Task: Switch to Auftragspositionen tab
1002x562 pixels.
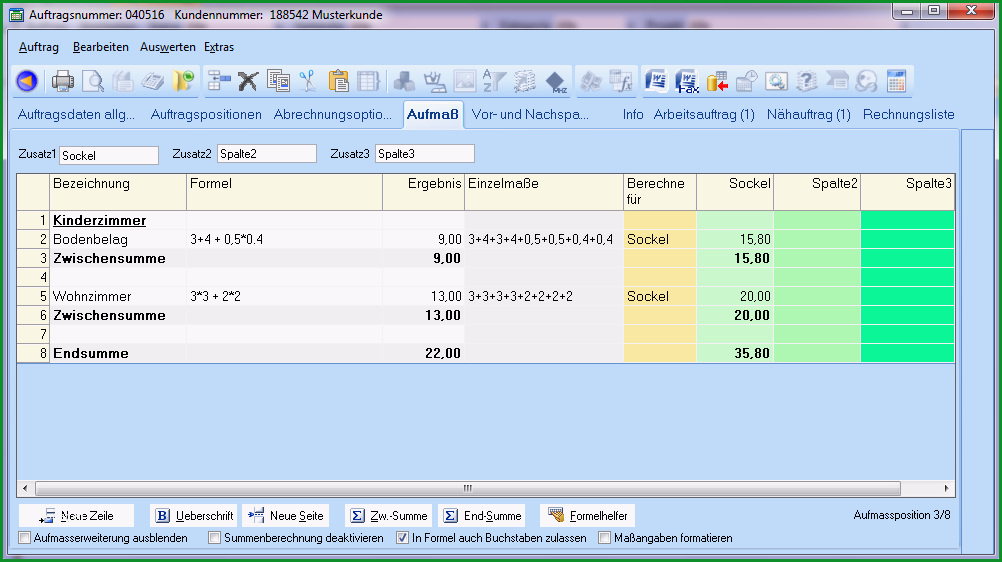Action: [206, 114]
